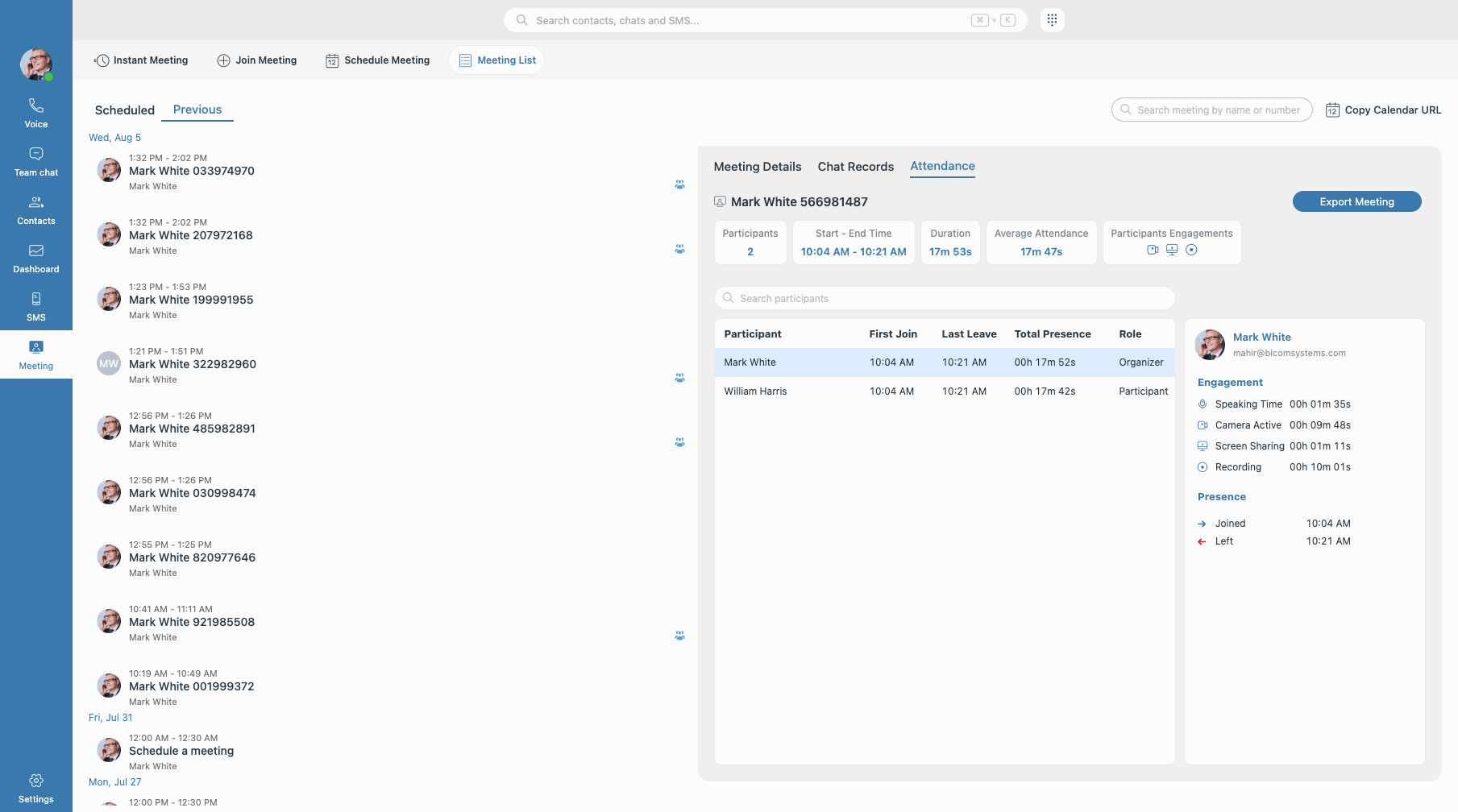Screen dimensions: 1458x812
Task: Click Copy Calendar URL
Action: point(1384,110)
